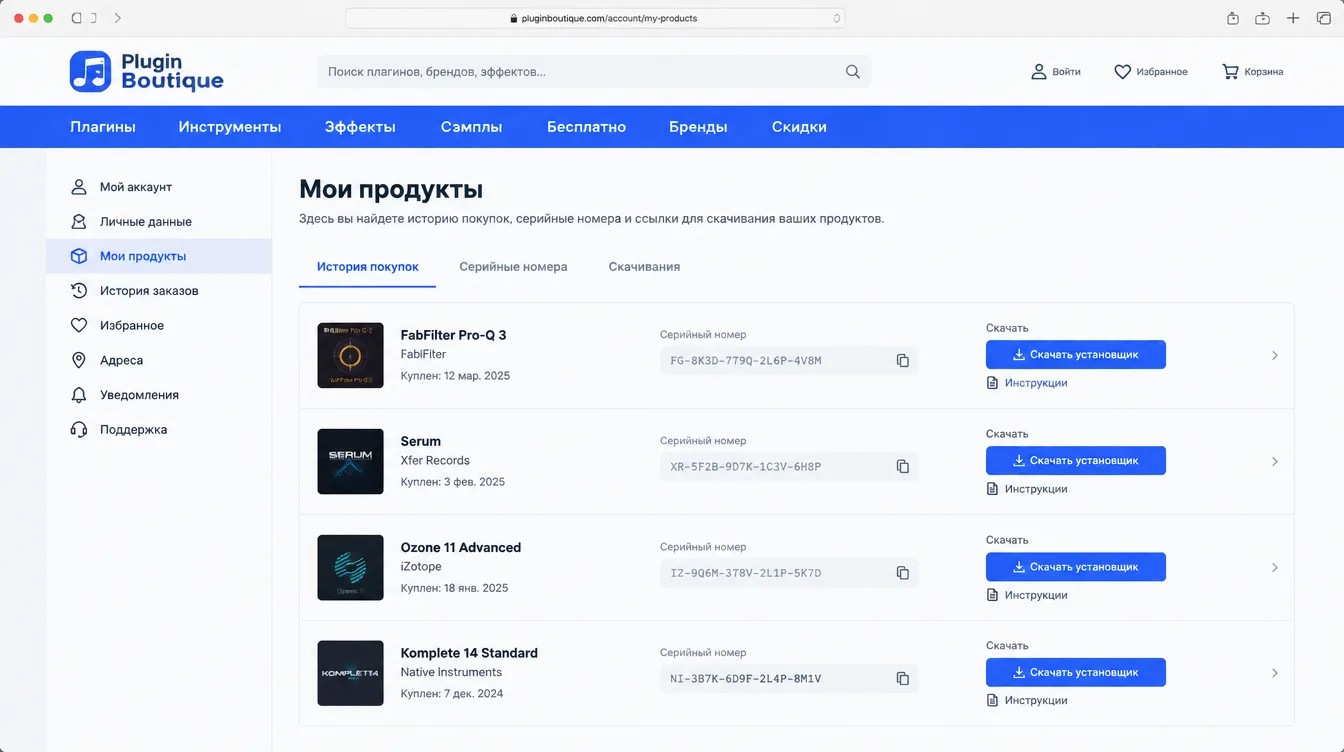Screen dimensions: 1344x752
Task: Open the Скидки navigation menu
Action: 799,127
